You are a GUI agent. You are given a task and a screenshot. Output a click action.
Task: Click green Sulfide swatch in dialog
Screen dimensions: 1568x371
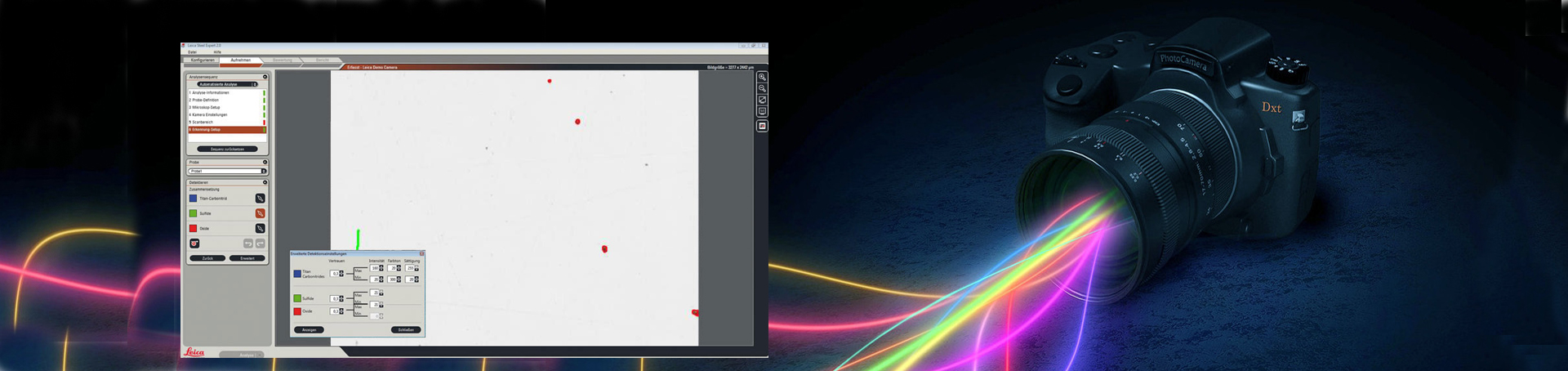click(297, 298)
